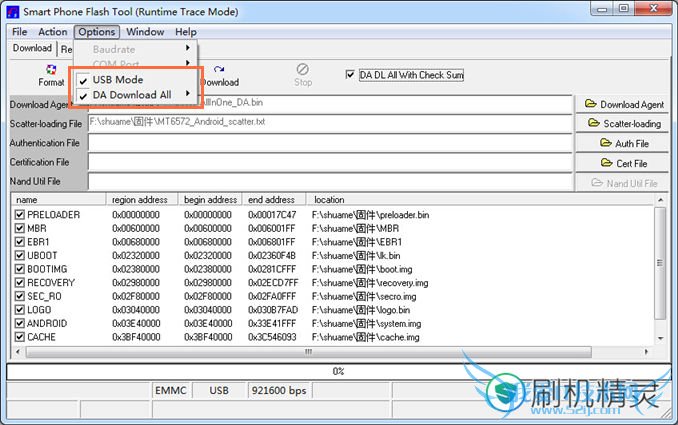Uncheck the SEC_RO partition checkbox
678x425 pixels.
click(x=19, y=296)
